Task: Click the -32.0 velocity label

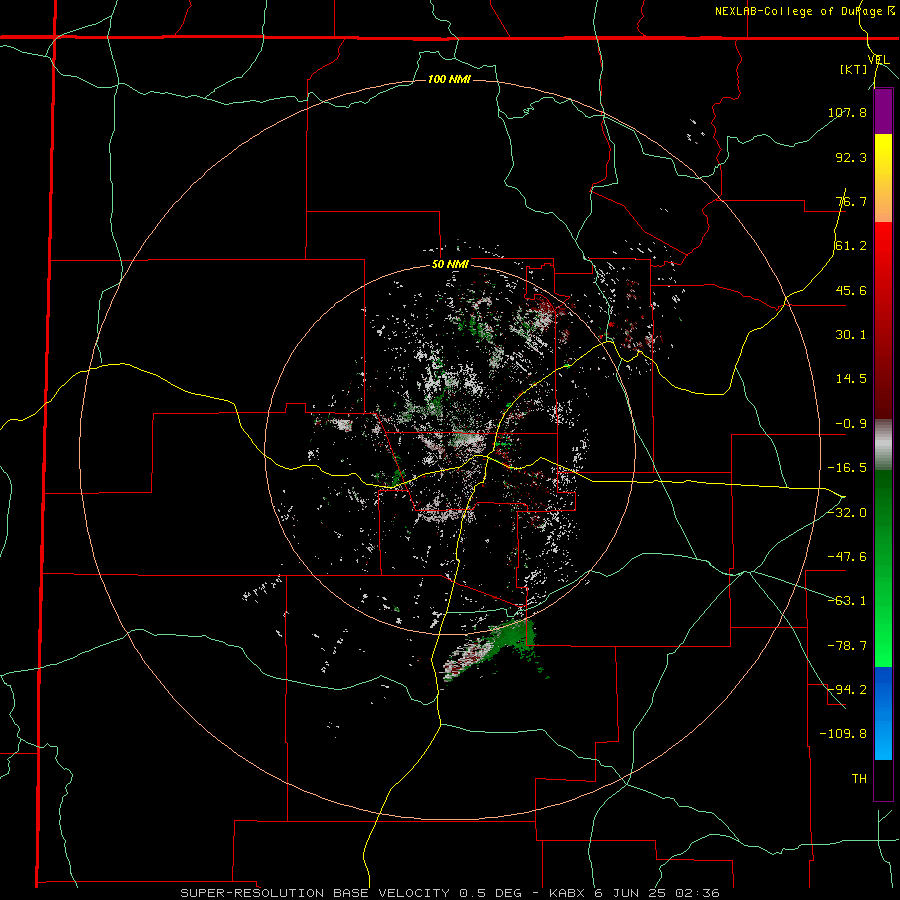Action: click(847, 513)
